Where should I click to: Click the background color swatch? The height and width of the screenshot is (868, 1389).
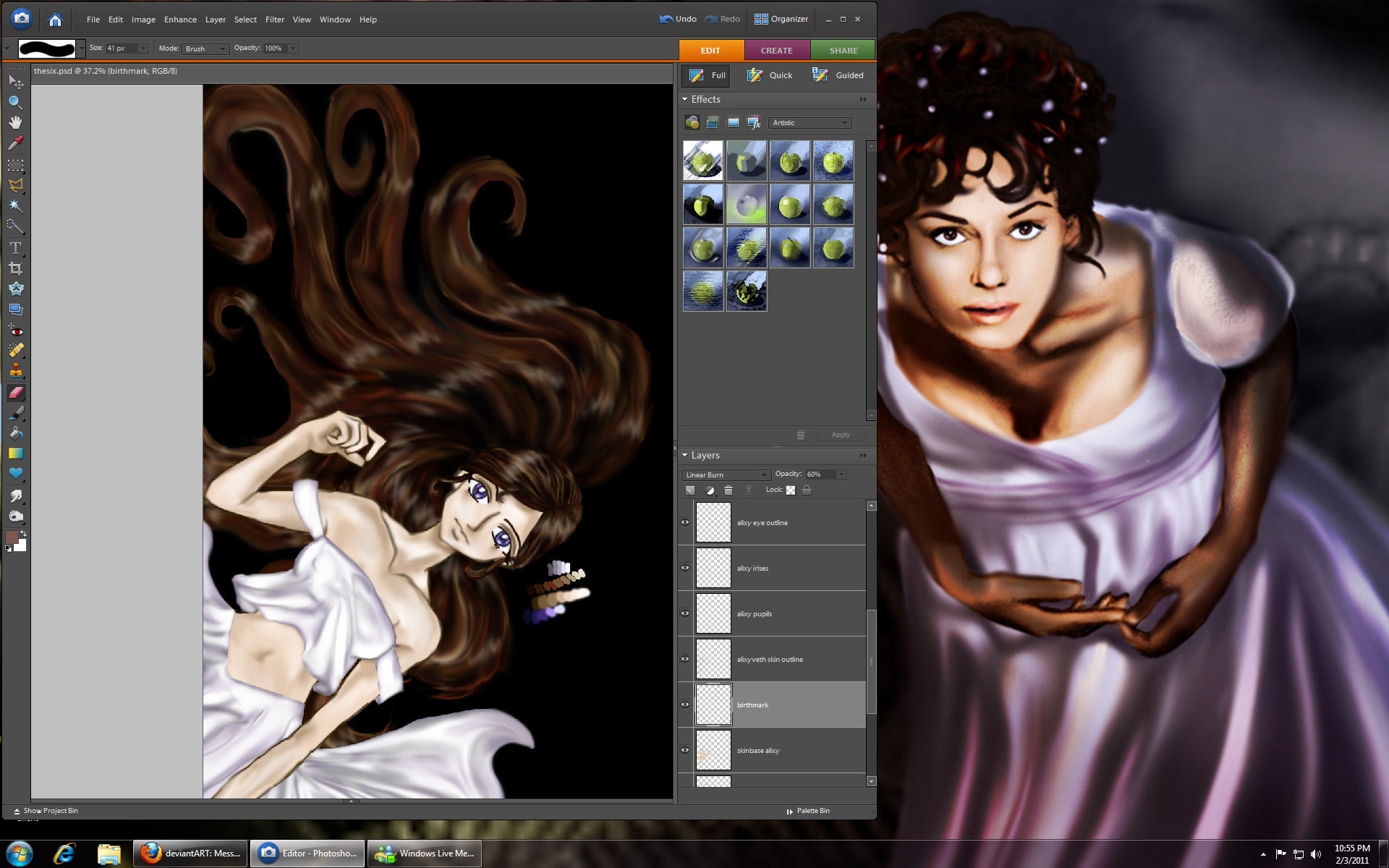coord(21,546)
